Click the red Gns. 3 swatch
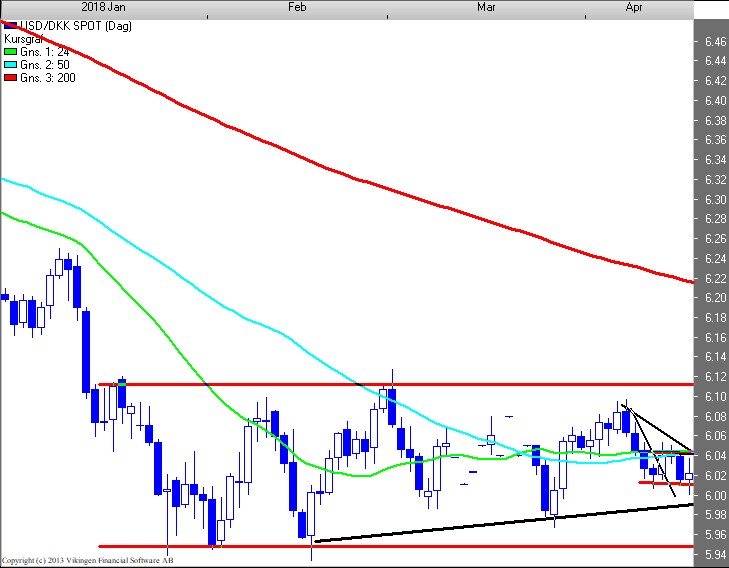The height and width of the screenshot is (568, 729). pyautogui.click(x=10, y=78)
